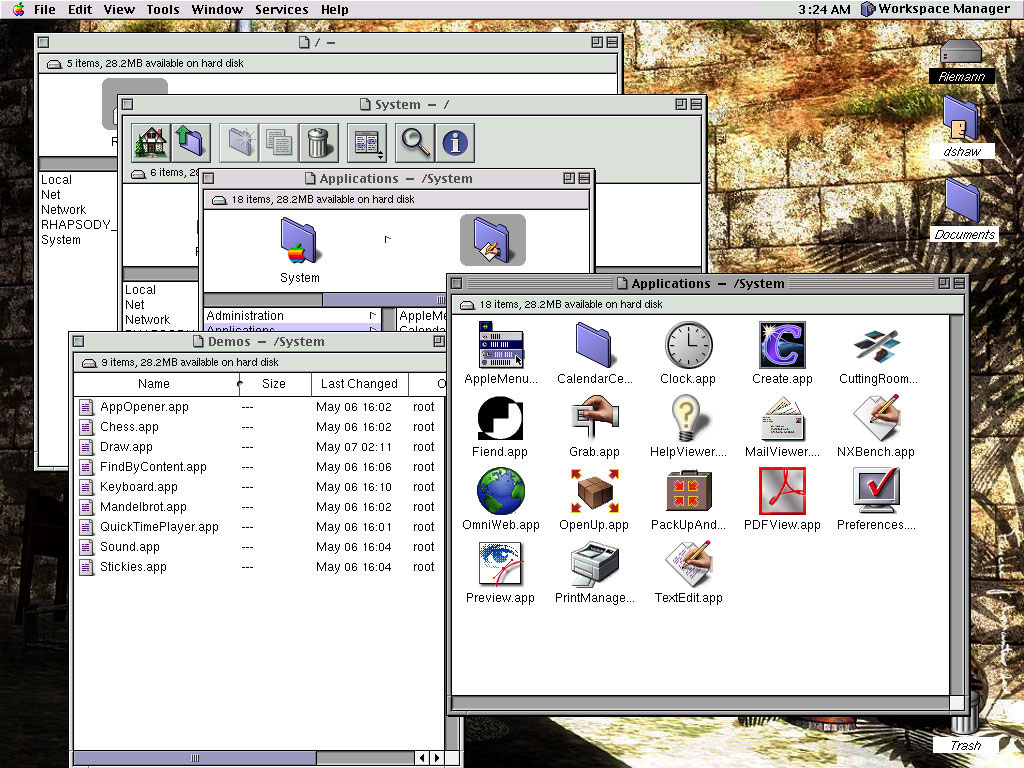
Task: Click the Trash label on desktop
Action: click(965, 745)
